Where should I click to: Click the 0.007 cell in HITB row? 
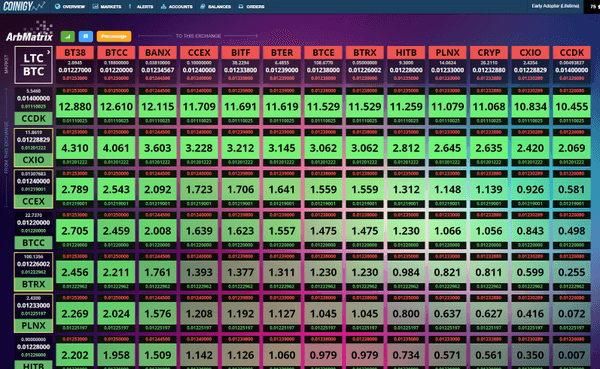(x=572, y=355)
